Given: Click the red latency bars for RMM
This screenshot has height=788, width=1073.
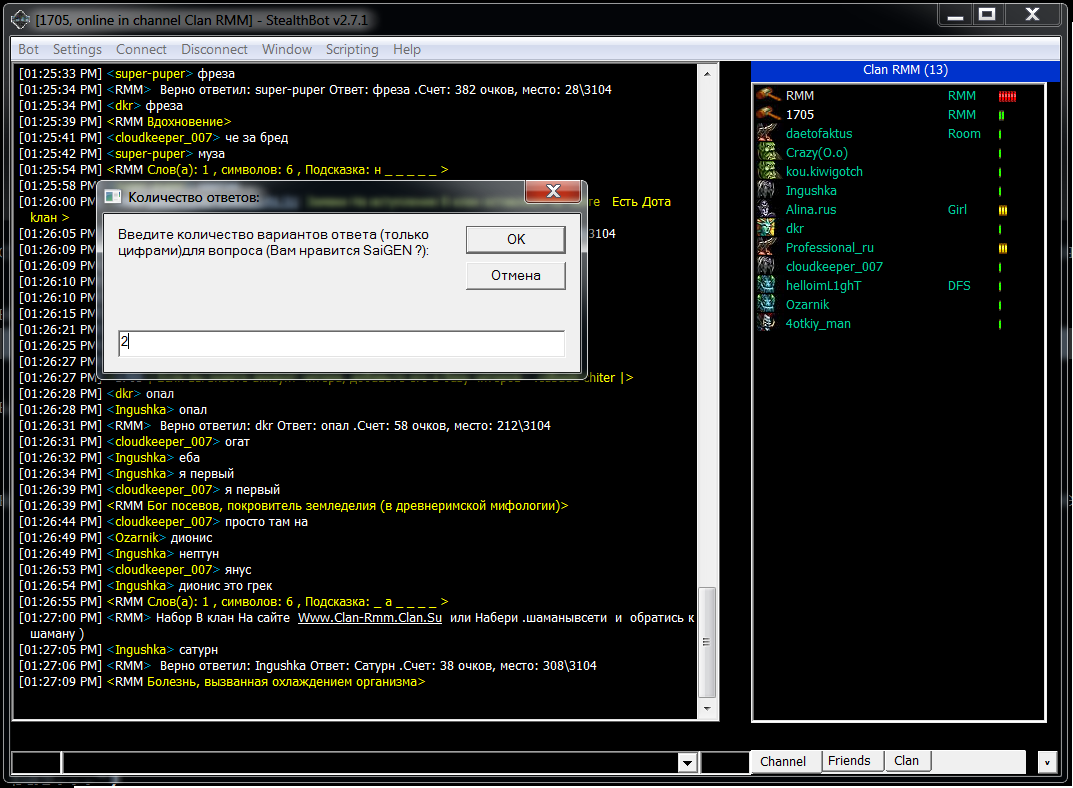Looking at the screenshot, I should click(1007, 97).
